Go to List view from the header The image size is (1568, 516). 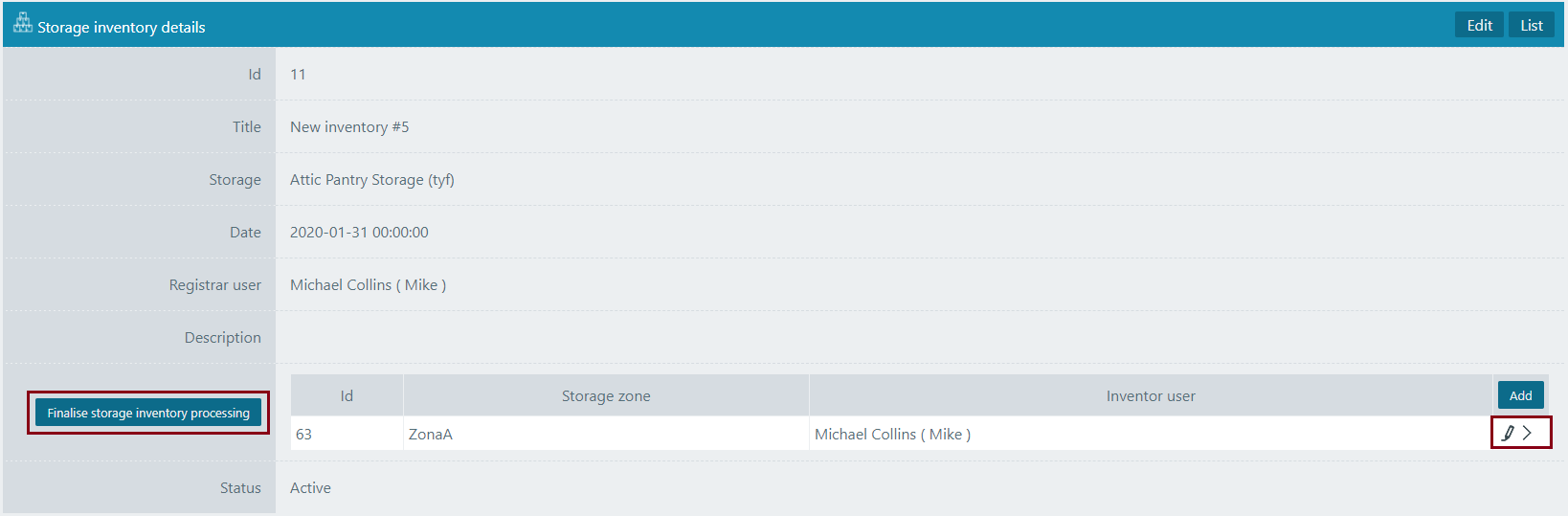coord(1531,26)
